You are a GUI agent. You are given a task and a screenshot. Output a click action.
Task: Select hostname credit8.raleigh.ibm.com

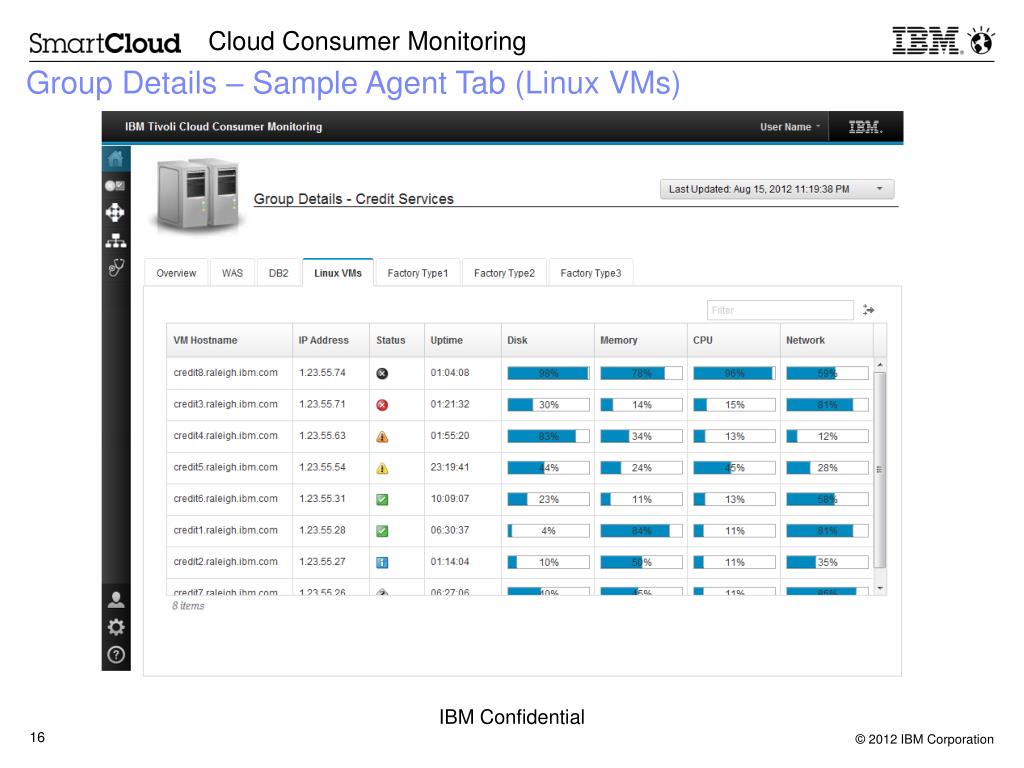click(225, 373)
